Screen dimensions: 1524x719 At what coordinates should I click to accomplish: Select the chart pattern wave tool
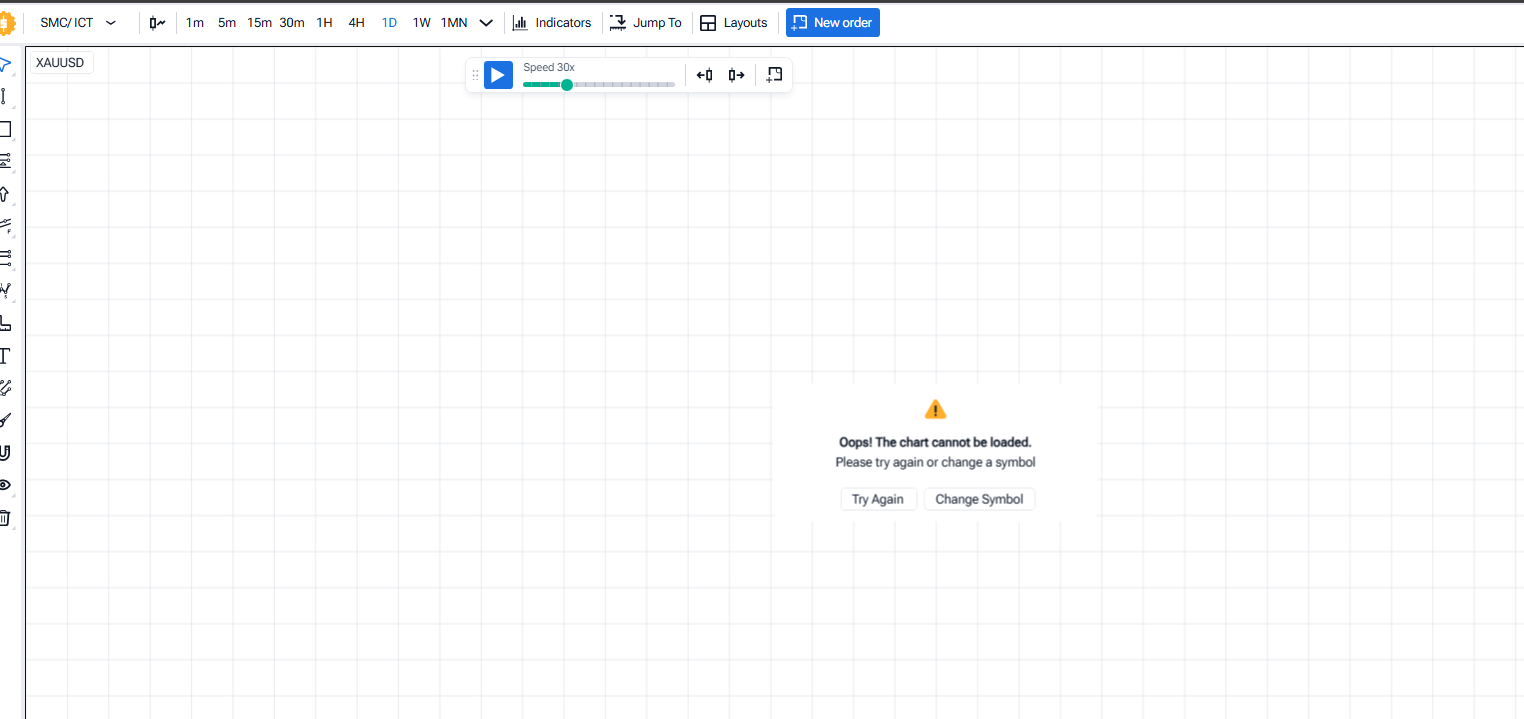click(x=5, y=291)
